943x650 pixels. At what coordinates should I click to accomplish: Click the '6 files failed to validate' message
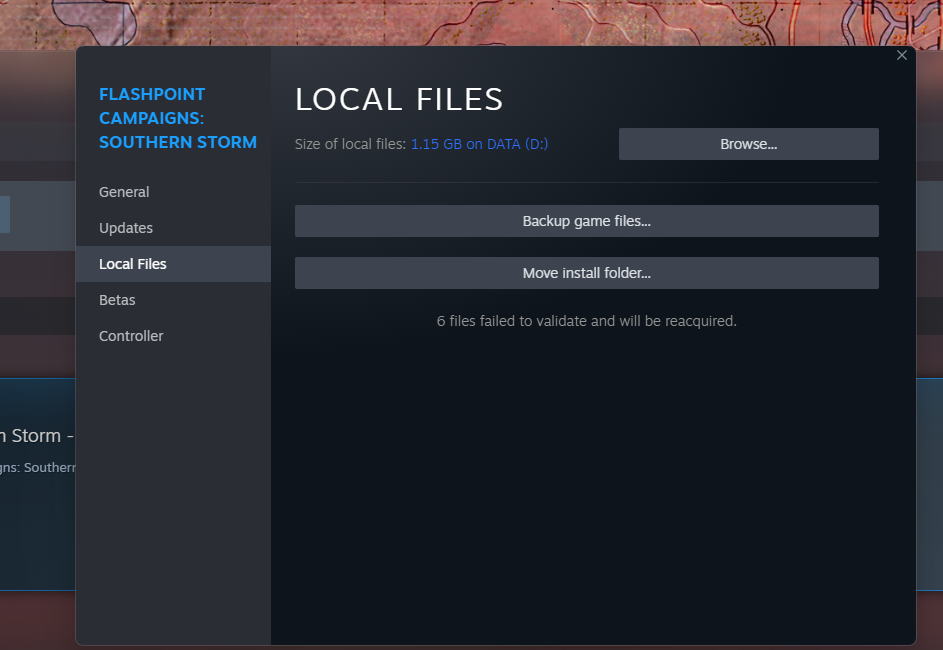pos(586,321)
